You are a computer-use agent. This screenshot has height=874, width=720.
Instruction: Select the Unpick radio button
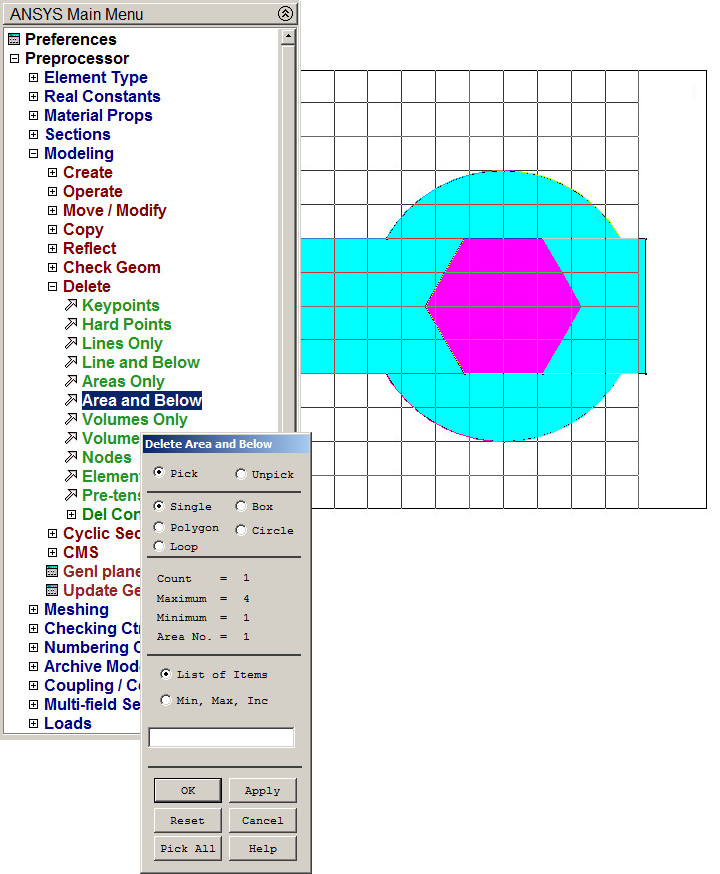click(x=241, y=474)
